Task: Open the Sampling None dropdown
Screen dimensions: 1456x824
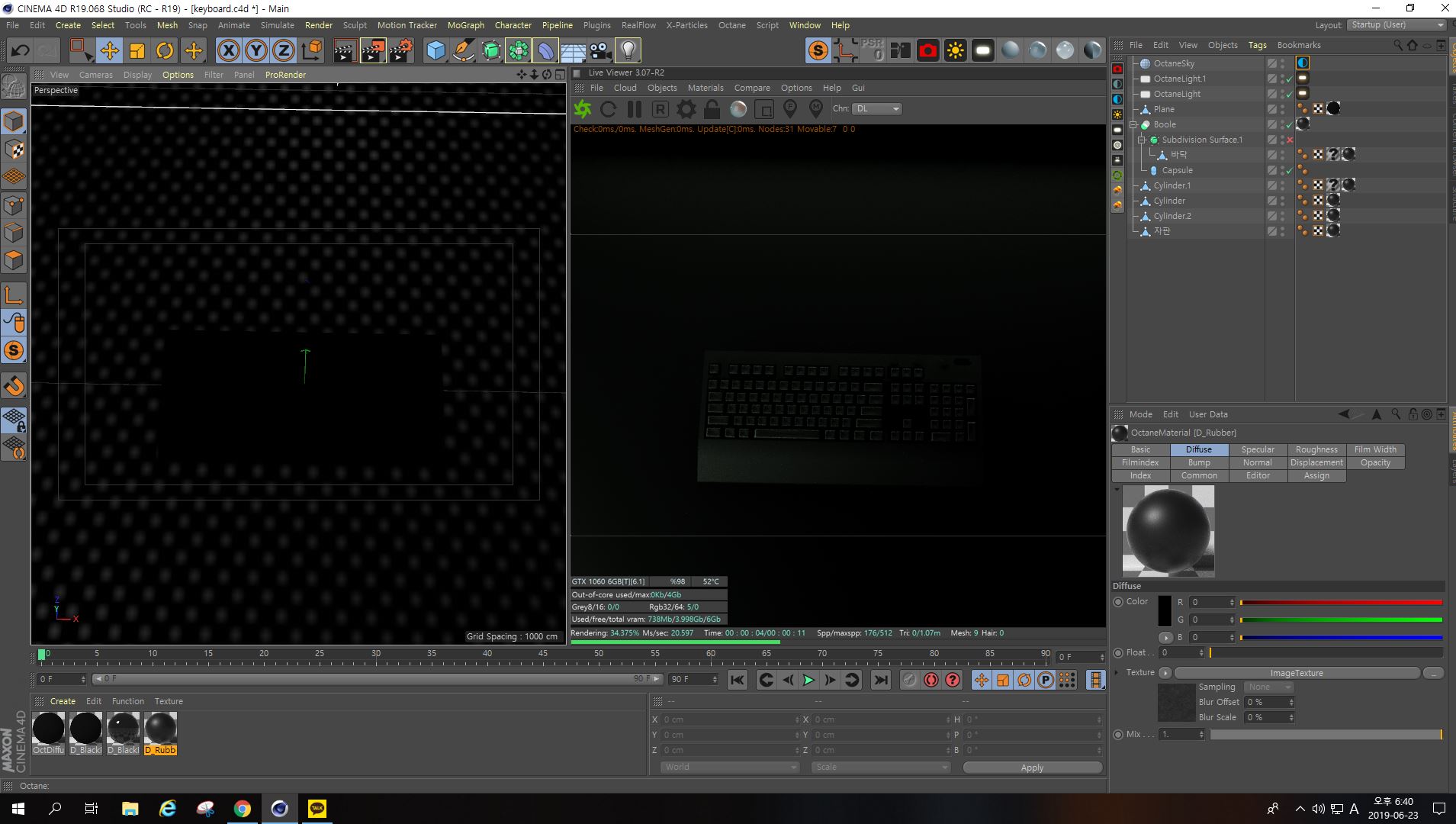Action: pyautogui.click(x=1269, y=687)
